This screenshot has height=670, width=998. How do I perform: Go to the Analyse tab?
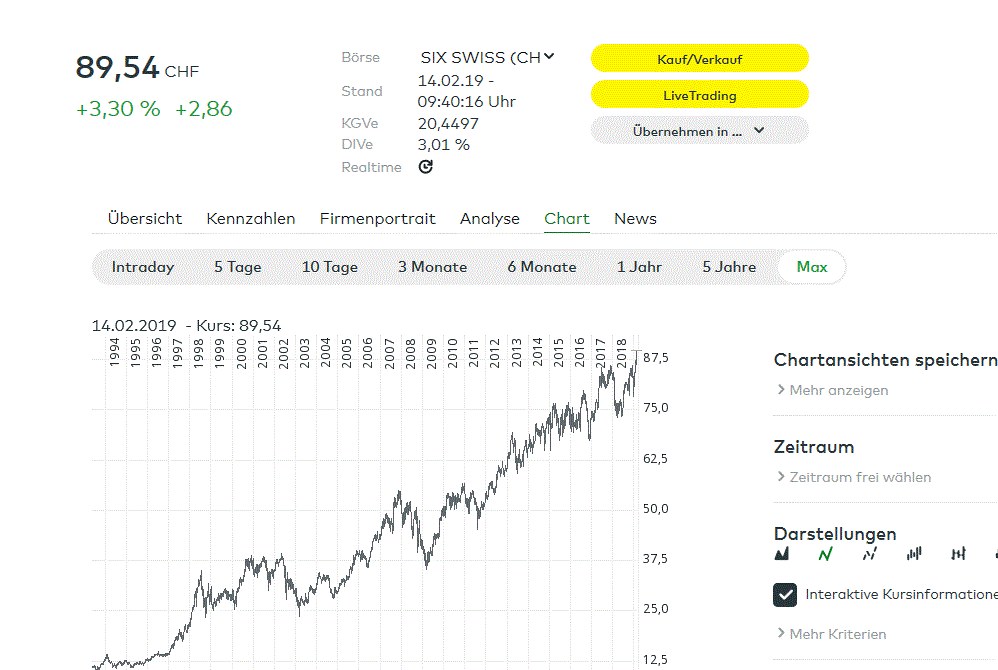tap(490, 219)
